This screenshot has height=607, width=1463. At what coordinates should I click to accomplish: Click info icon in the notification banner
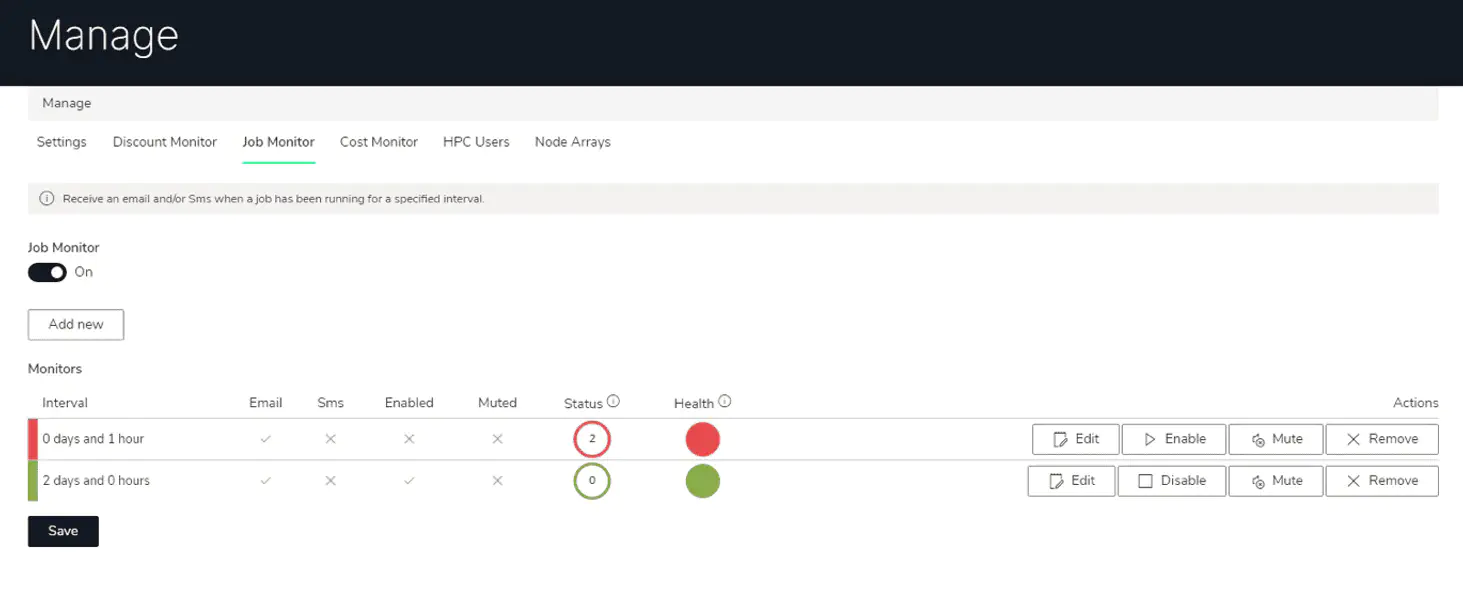pos(46,199)
